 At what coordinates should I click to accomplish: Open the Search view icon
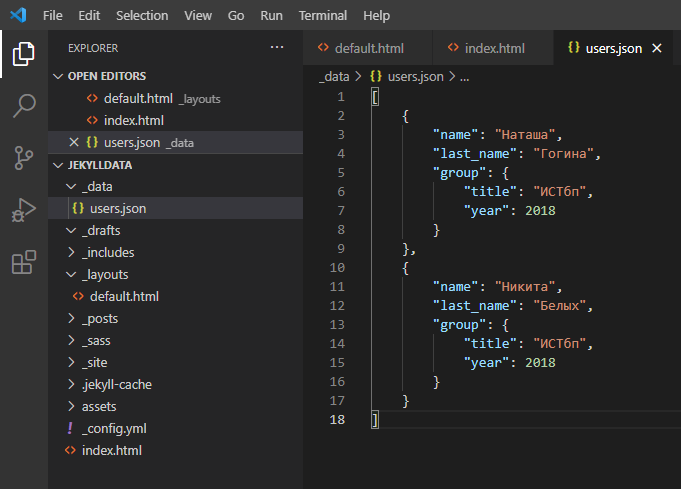23,106
